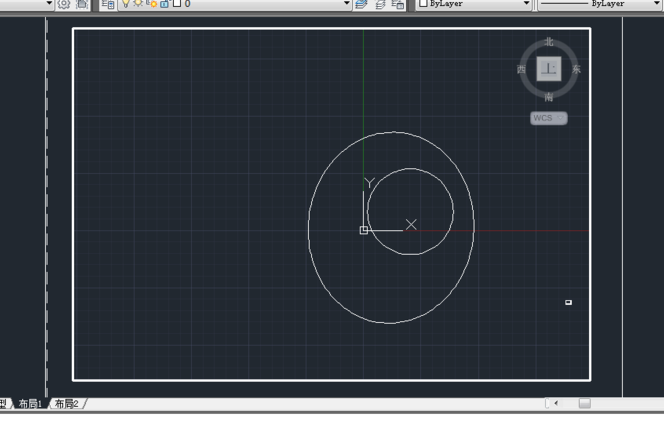Click the ViewCube top face 上
The height and width of the screenshot is (422, 664).
click(x=548, y=69)
